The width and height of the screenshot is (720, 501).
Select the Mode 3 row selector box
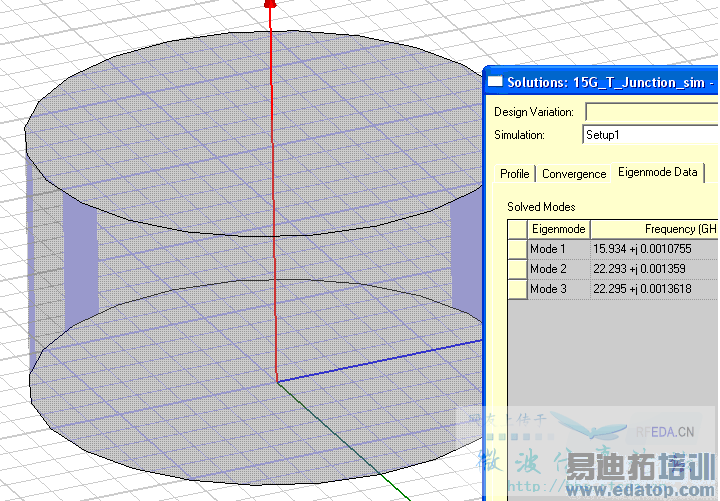point(517,289)
